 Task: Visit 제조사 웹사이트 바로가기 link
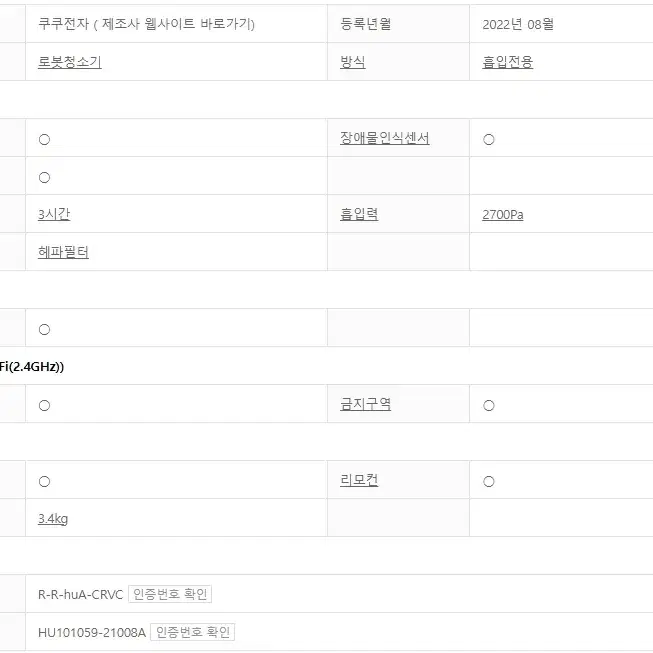pos(177,24)
